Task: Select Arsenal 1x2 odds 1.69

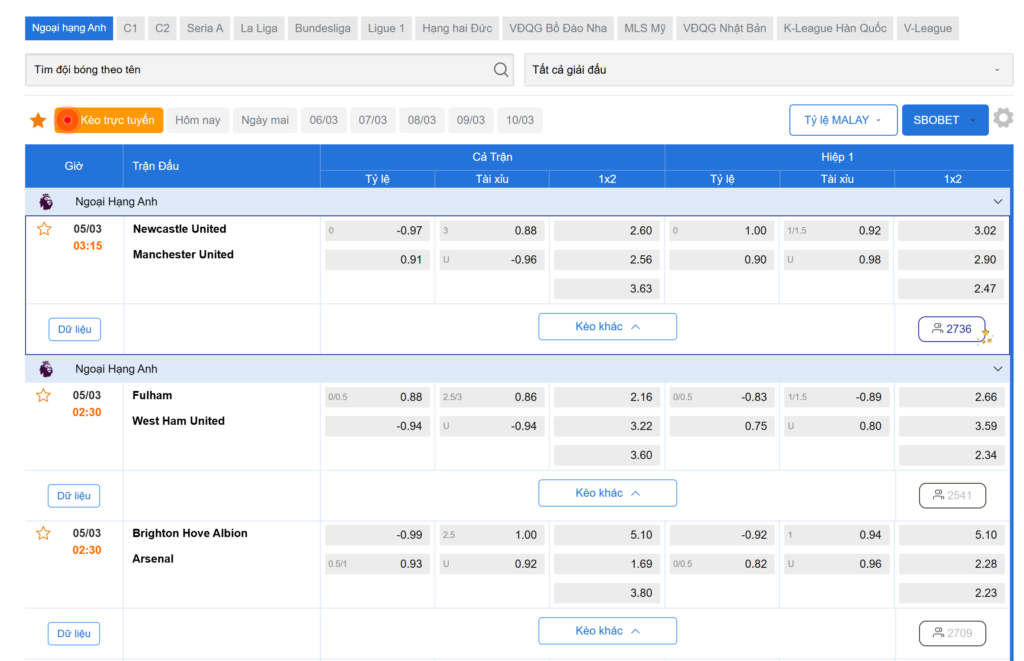Action: [x=607, y=564]
